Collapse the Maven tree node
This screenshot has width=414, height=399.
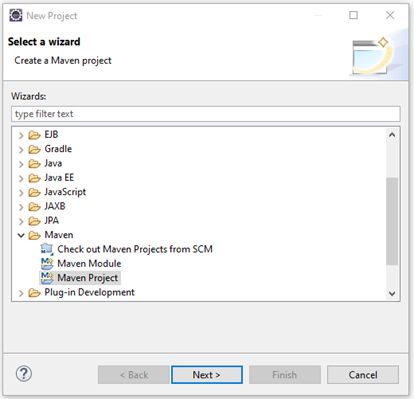(21, 235)
